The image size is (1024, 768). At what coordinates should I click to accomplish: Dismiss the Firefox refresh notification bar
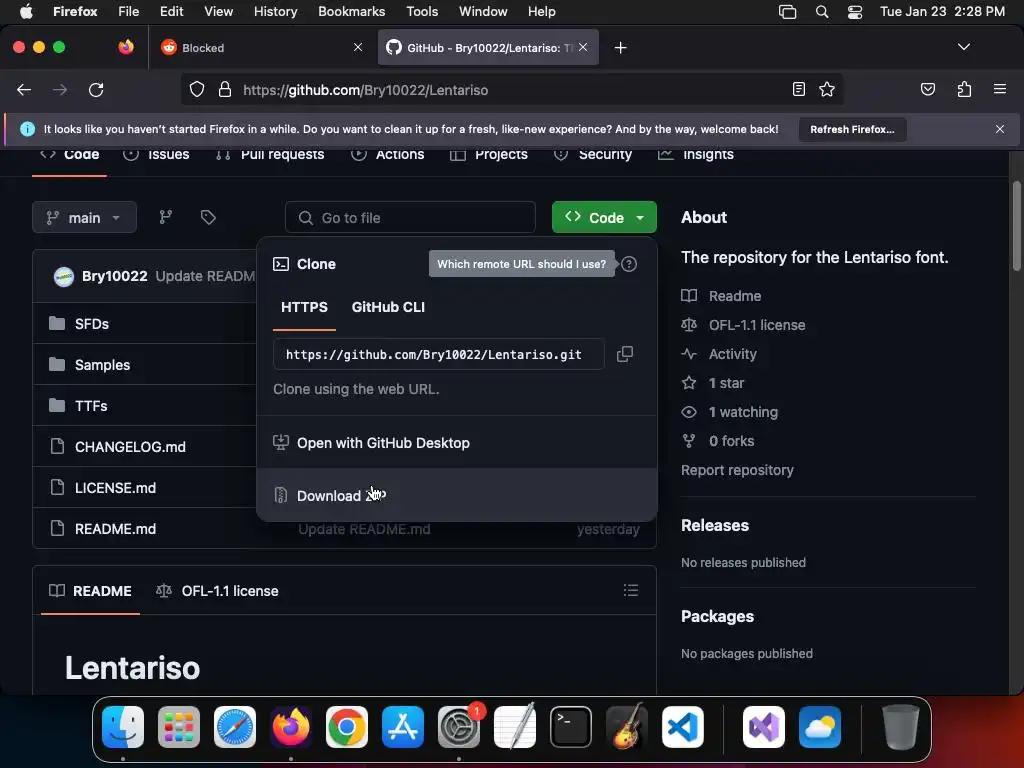click(999, 129)
